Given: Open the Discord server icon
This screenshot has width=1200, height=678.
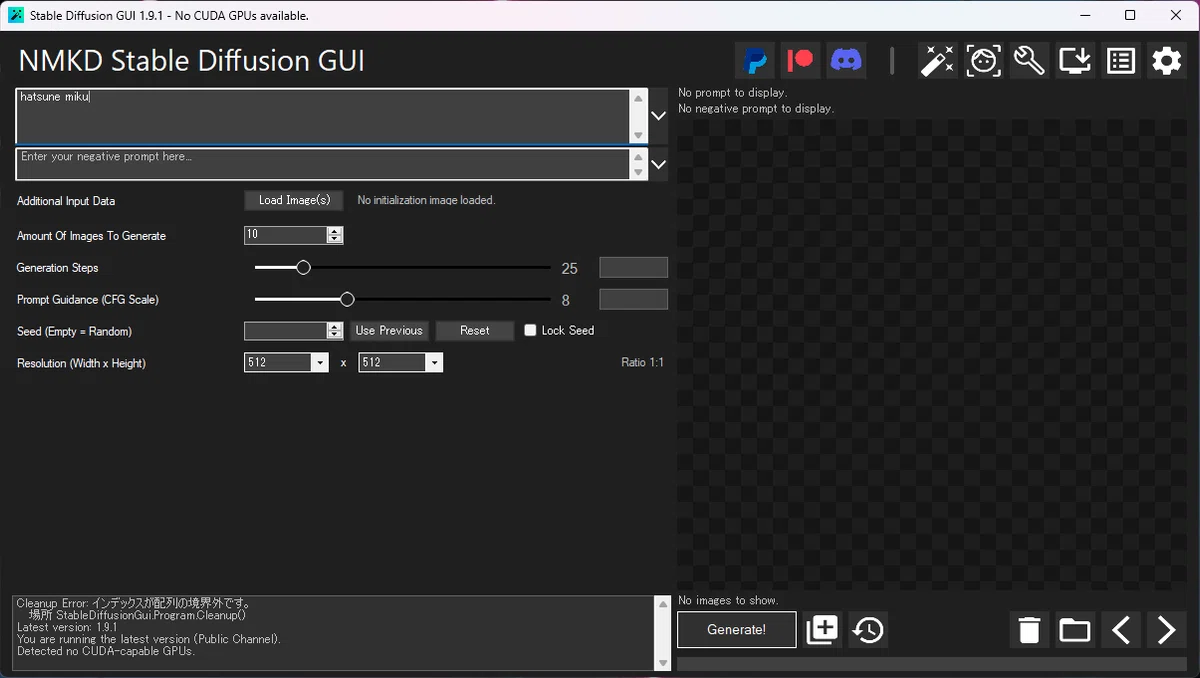Looking at the screenshot, I should pyautogui.click(x=847, y=61).
